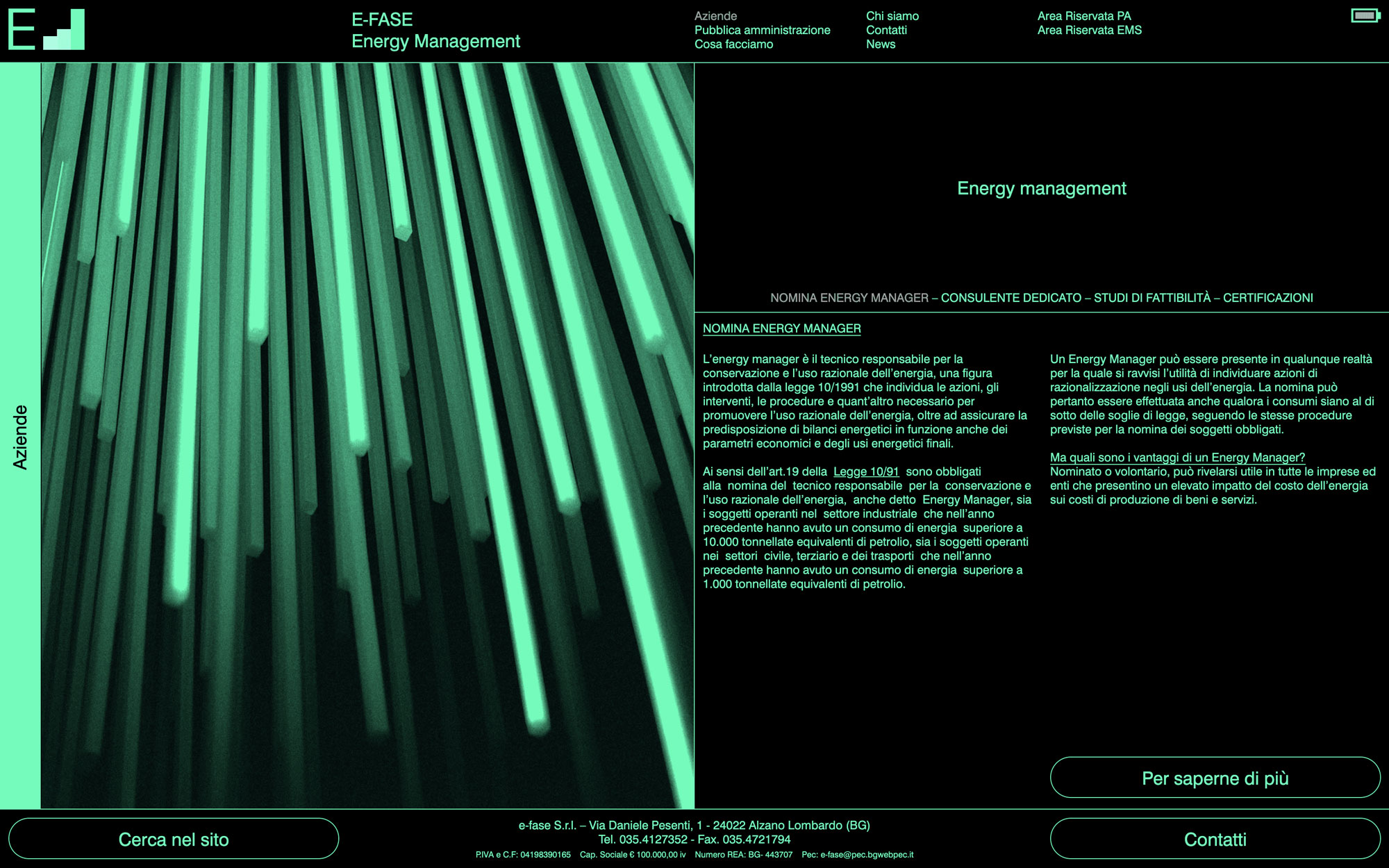Open Area Riservata PA link
1389x868 pixels.
coord(1083,16)
